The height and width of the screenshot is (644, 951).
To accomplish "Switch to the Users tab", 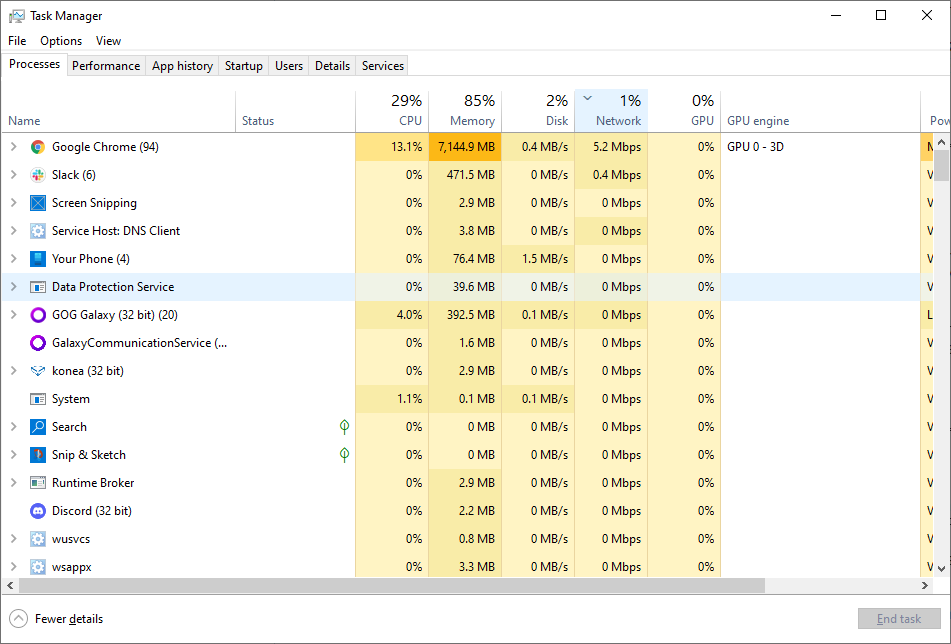I will [x=289, y=65].
